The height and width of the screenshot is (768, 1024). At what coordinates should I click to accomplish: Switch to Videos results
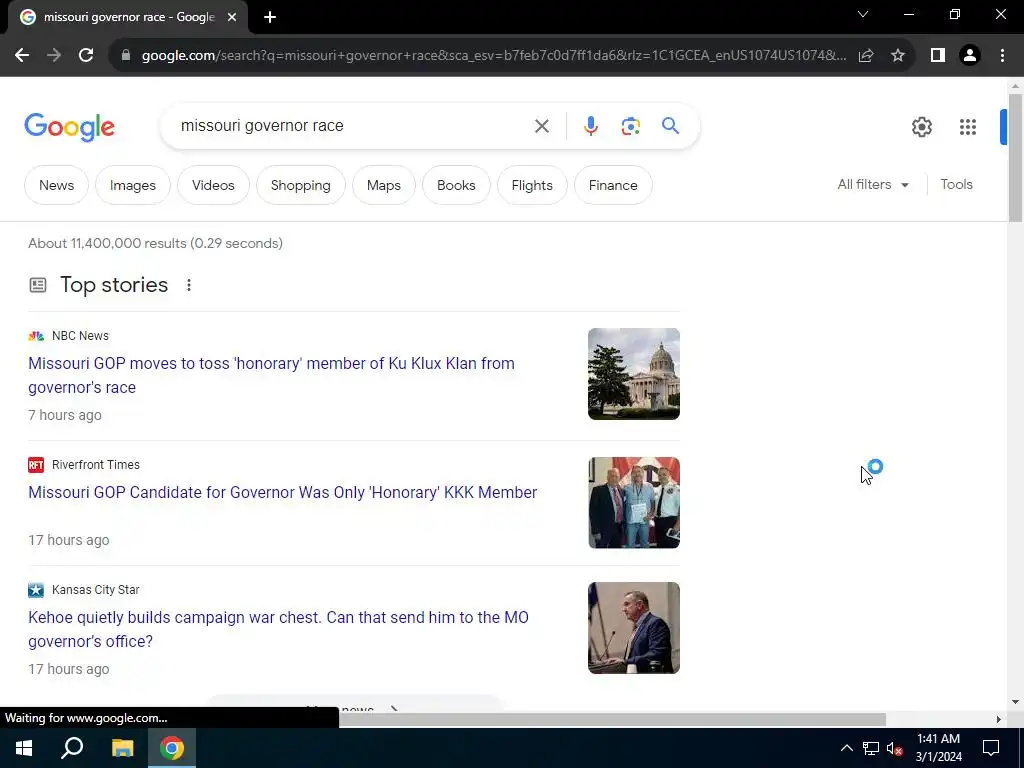(213, 185)
